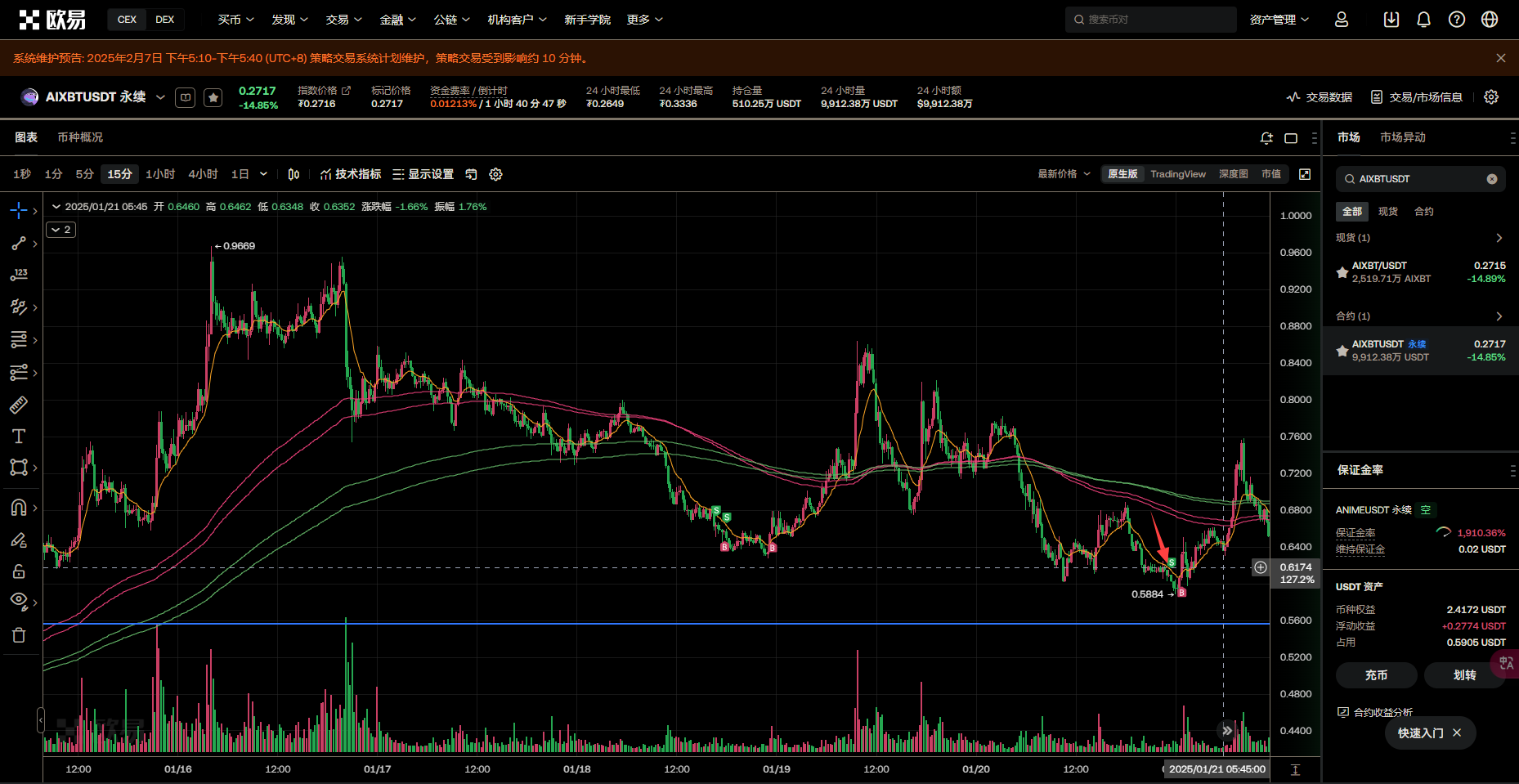
Task: Open 技术指标 technical indicators
Action: [351, 174]
